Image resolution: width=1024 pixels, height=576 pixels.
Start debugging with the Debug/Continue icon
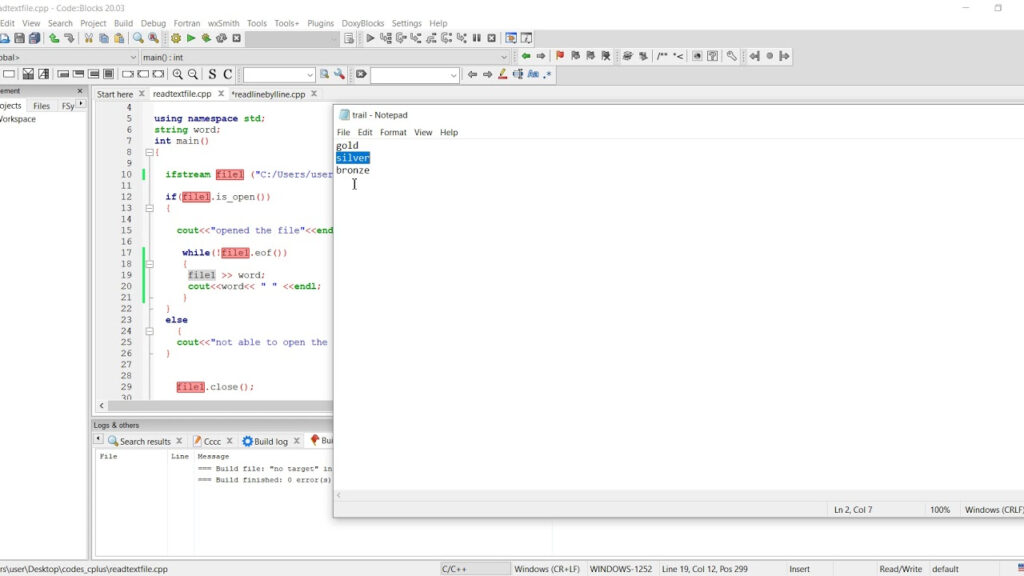(x=370, y=39)
